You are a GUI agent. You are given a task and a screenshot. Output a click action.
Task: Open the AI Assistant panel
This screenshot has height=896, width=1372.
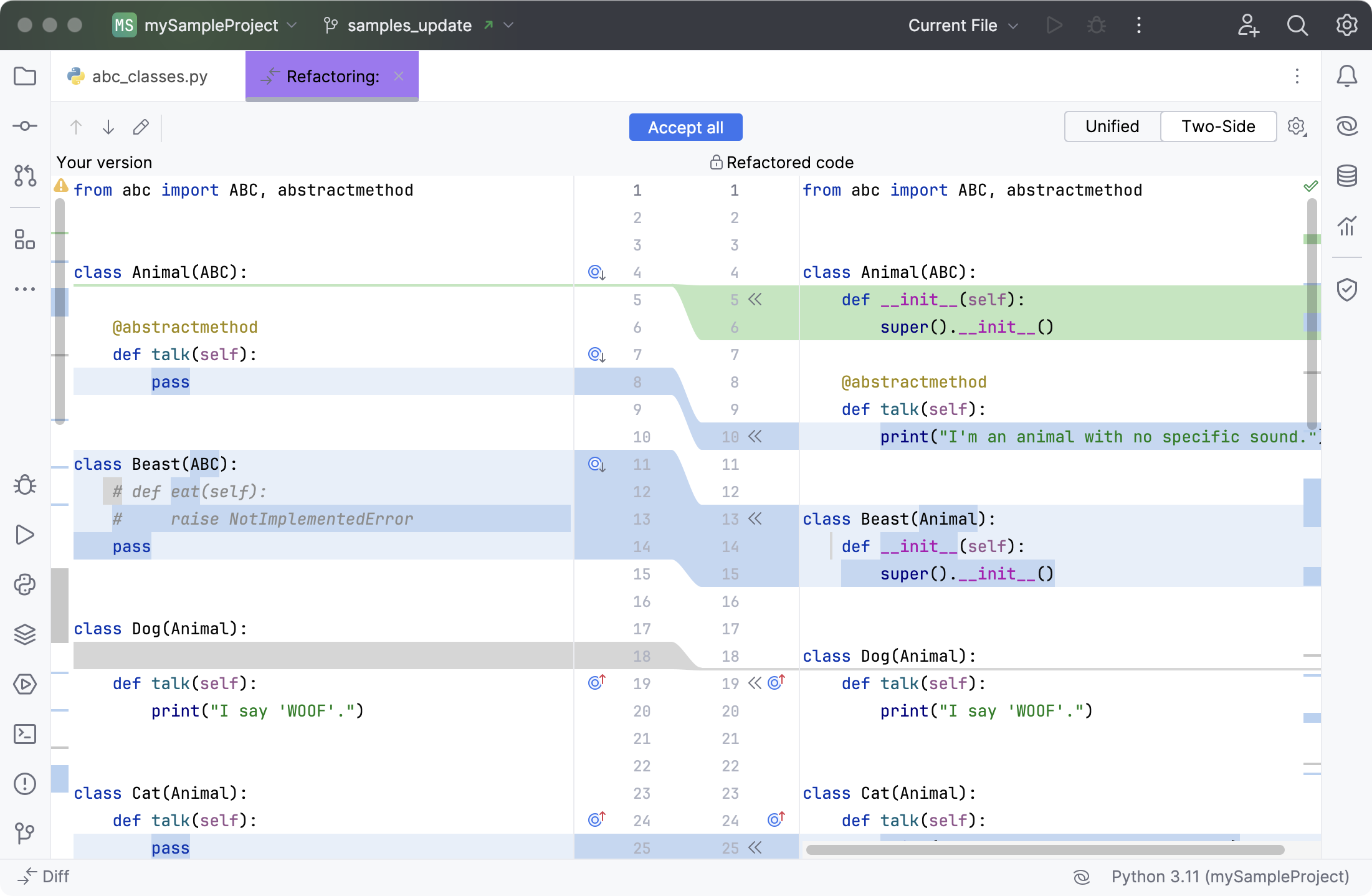1347,125
